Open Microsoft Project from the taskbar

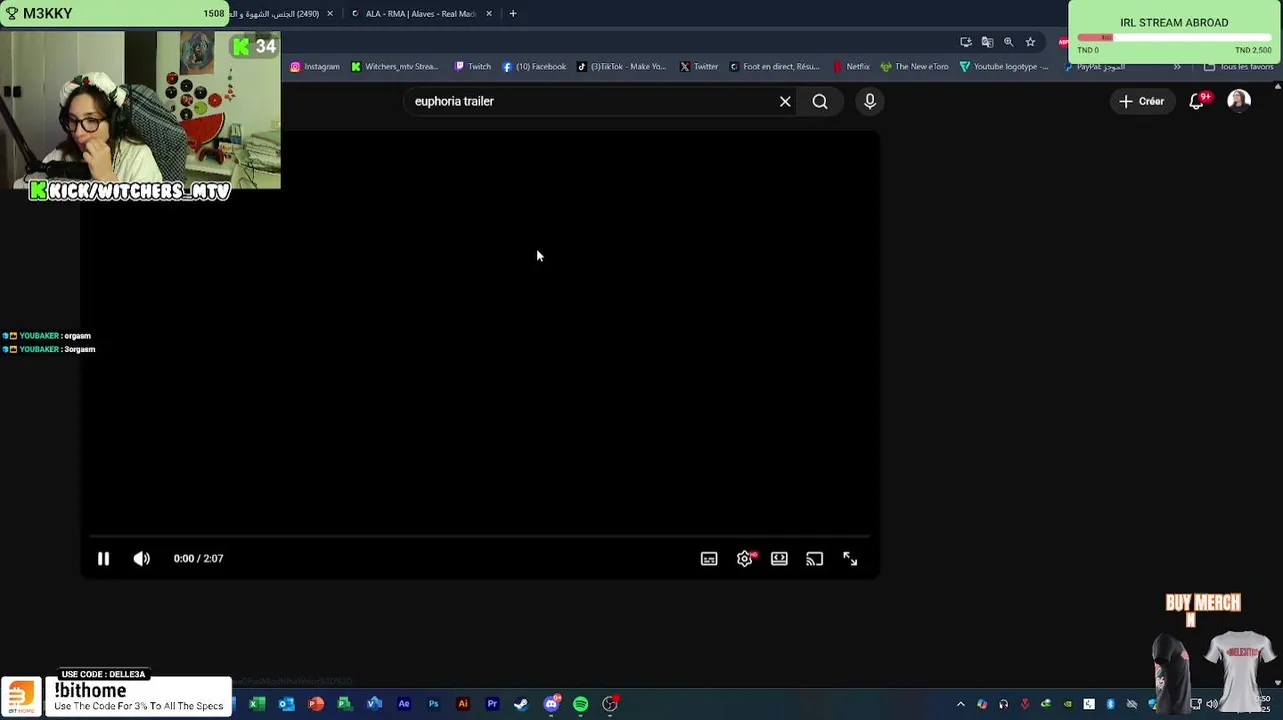pos(345,704)
